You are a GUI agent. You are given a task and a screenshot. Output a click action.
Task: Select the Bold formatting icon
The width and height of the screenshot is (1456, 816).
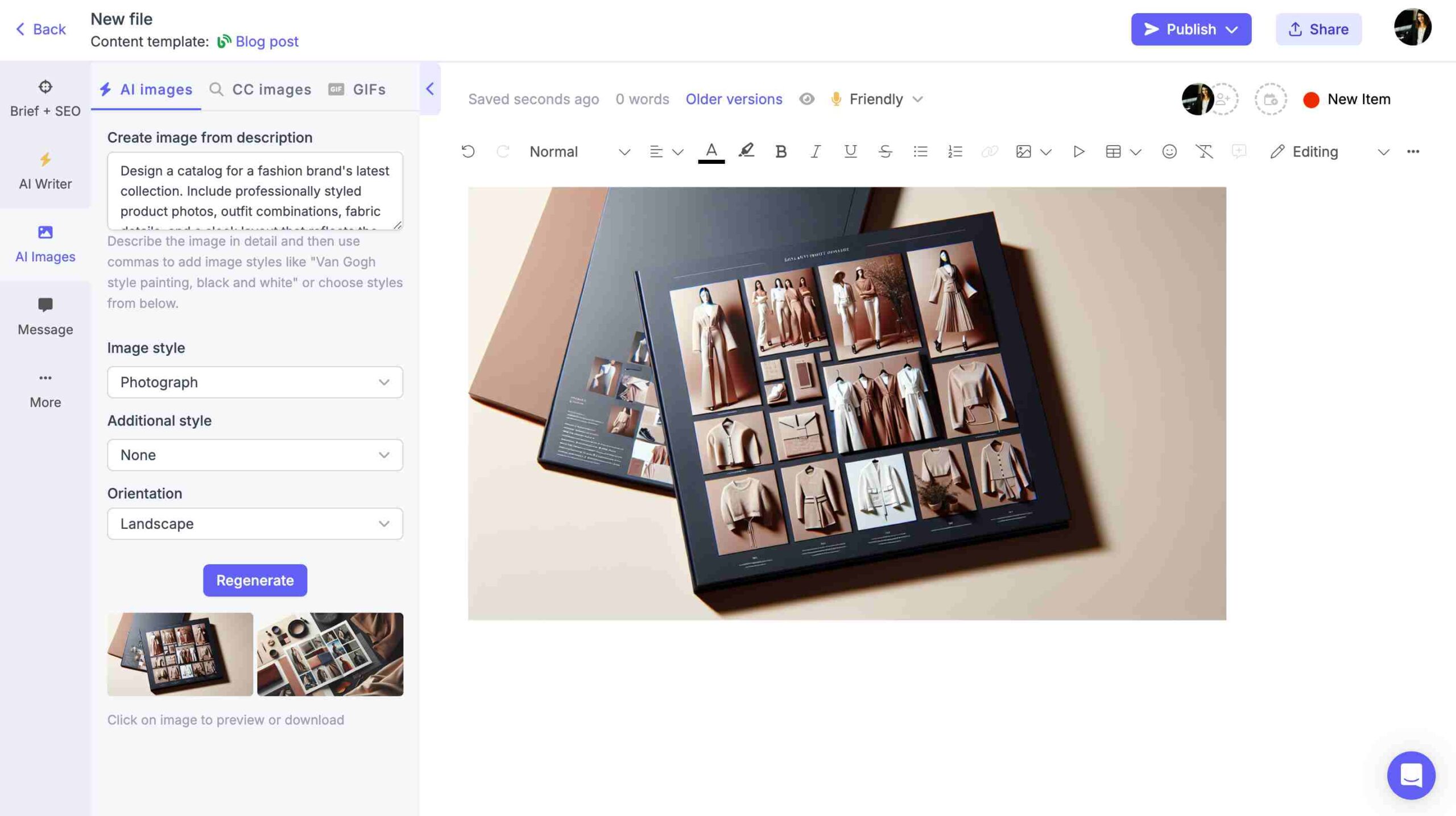(x=781, y=152)
